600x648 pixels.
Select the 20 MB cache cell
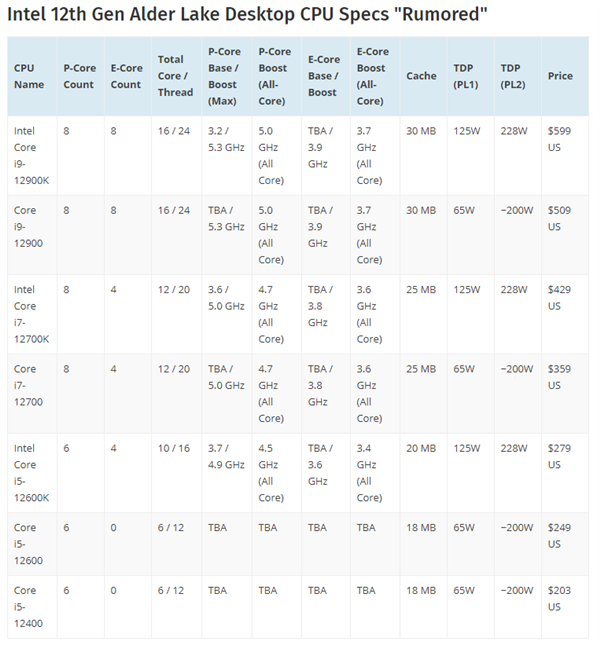coord(421,448)
